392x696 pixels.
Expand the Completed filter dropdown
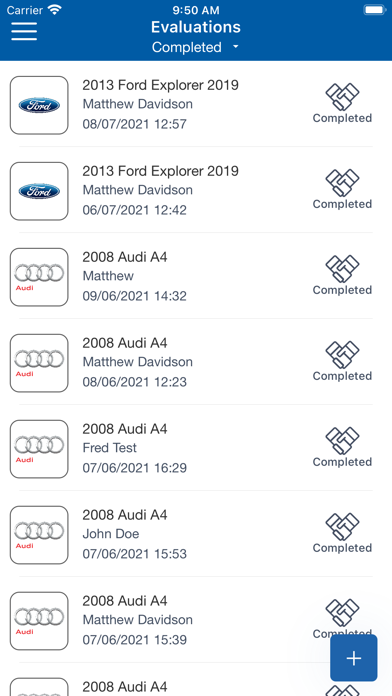(195, 47)
